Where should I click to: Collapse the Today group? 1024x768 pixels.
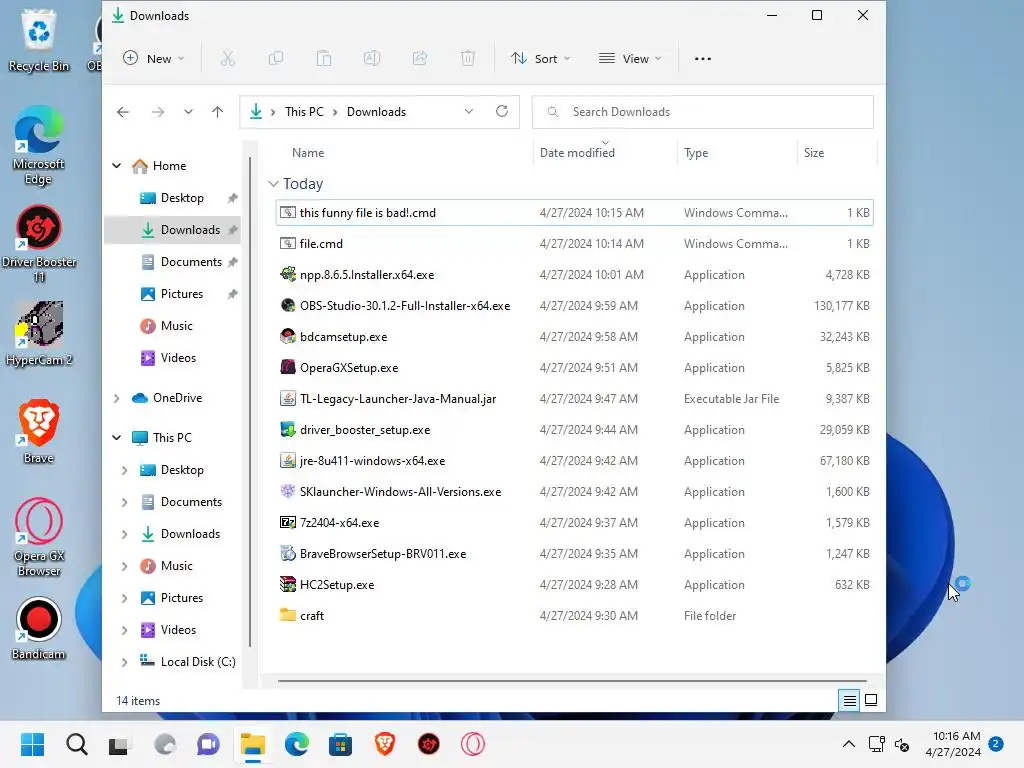[274, 184]
